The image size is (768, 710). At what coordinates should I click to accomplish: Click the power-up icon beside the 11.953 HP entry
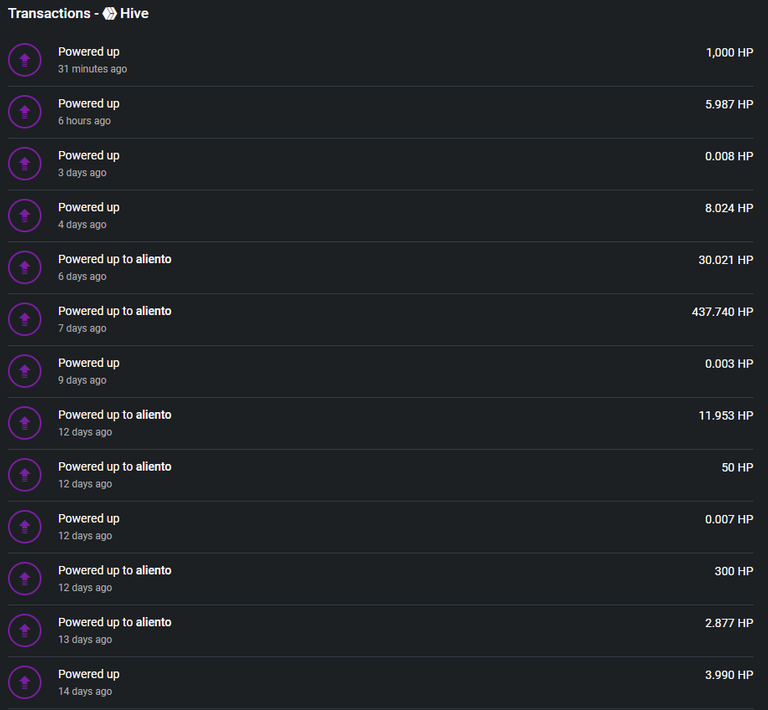(x=24, y=424)
